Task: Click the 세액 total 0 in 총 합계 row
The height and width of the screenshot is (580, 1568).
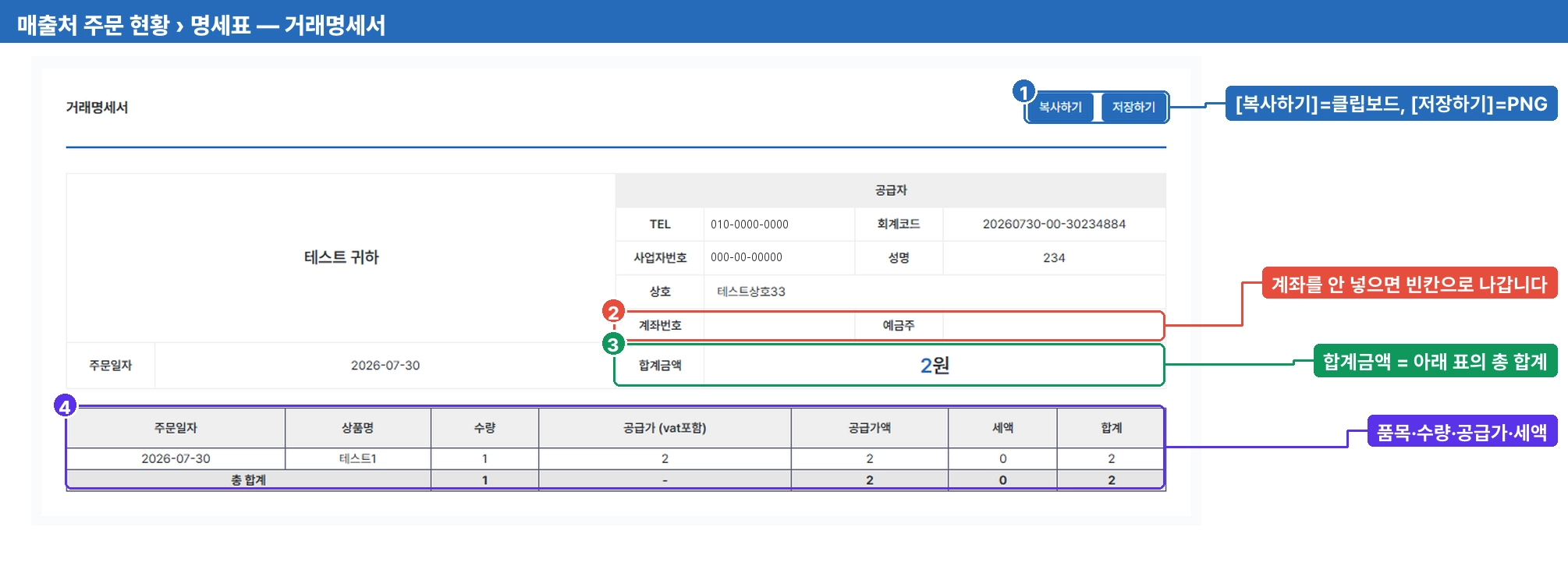Action: point(1002,480)
